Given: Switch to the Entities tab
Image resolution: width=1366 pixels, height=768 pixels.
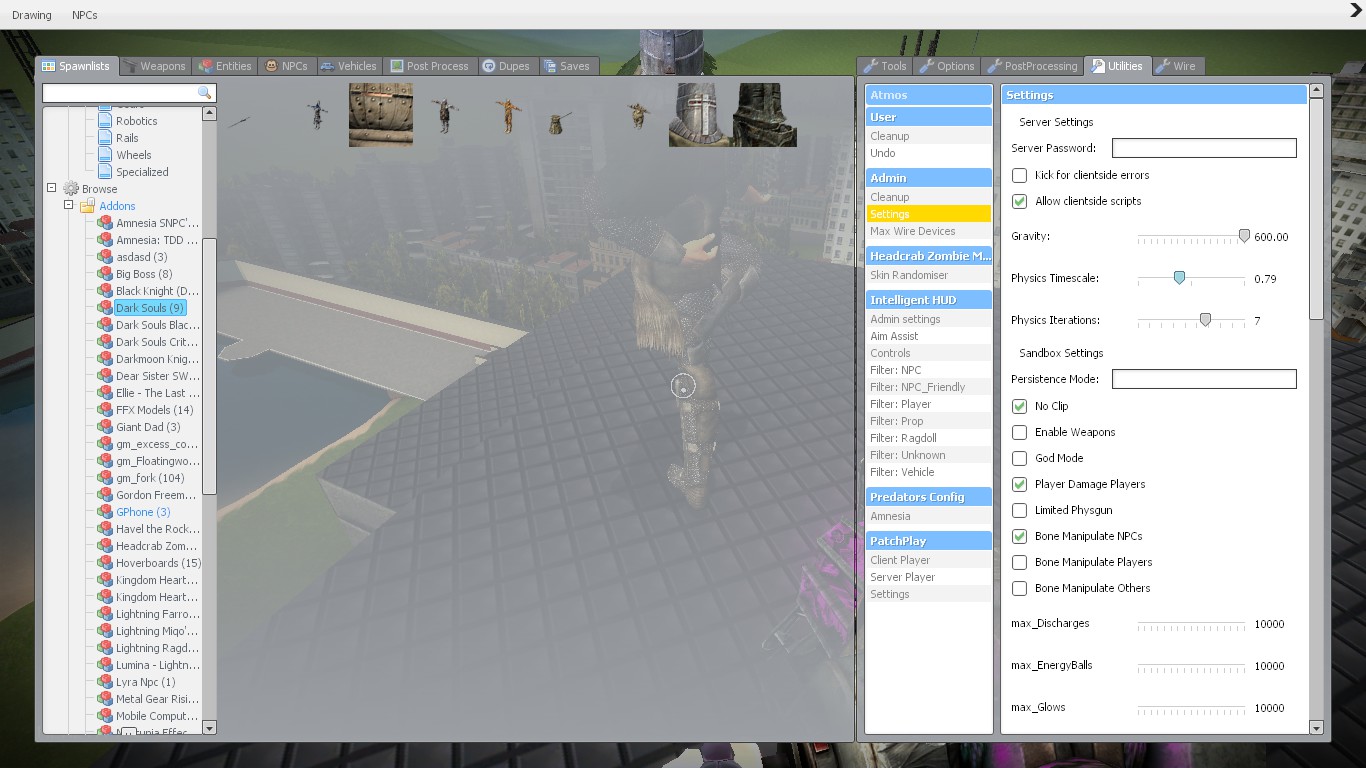Looking at the screenshot, I should tap(225, 66).
